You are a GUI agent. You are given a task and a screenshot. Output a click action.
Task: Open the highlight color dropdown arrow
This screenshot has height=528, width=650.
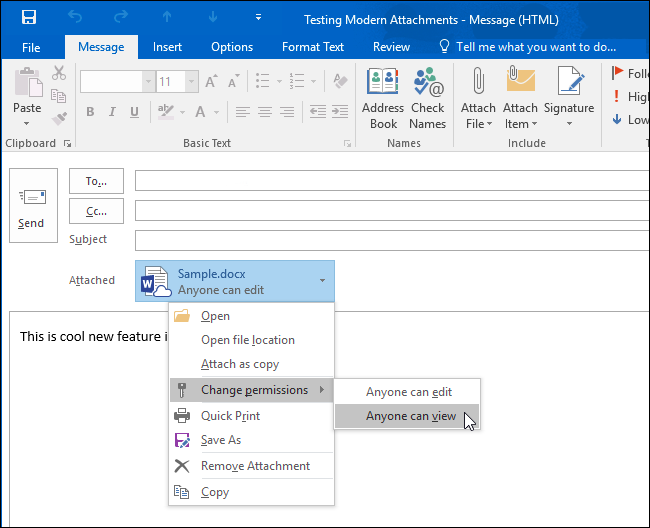182,112
